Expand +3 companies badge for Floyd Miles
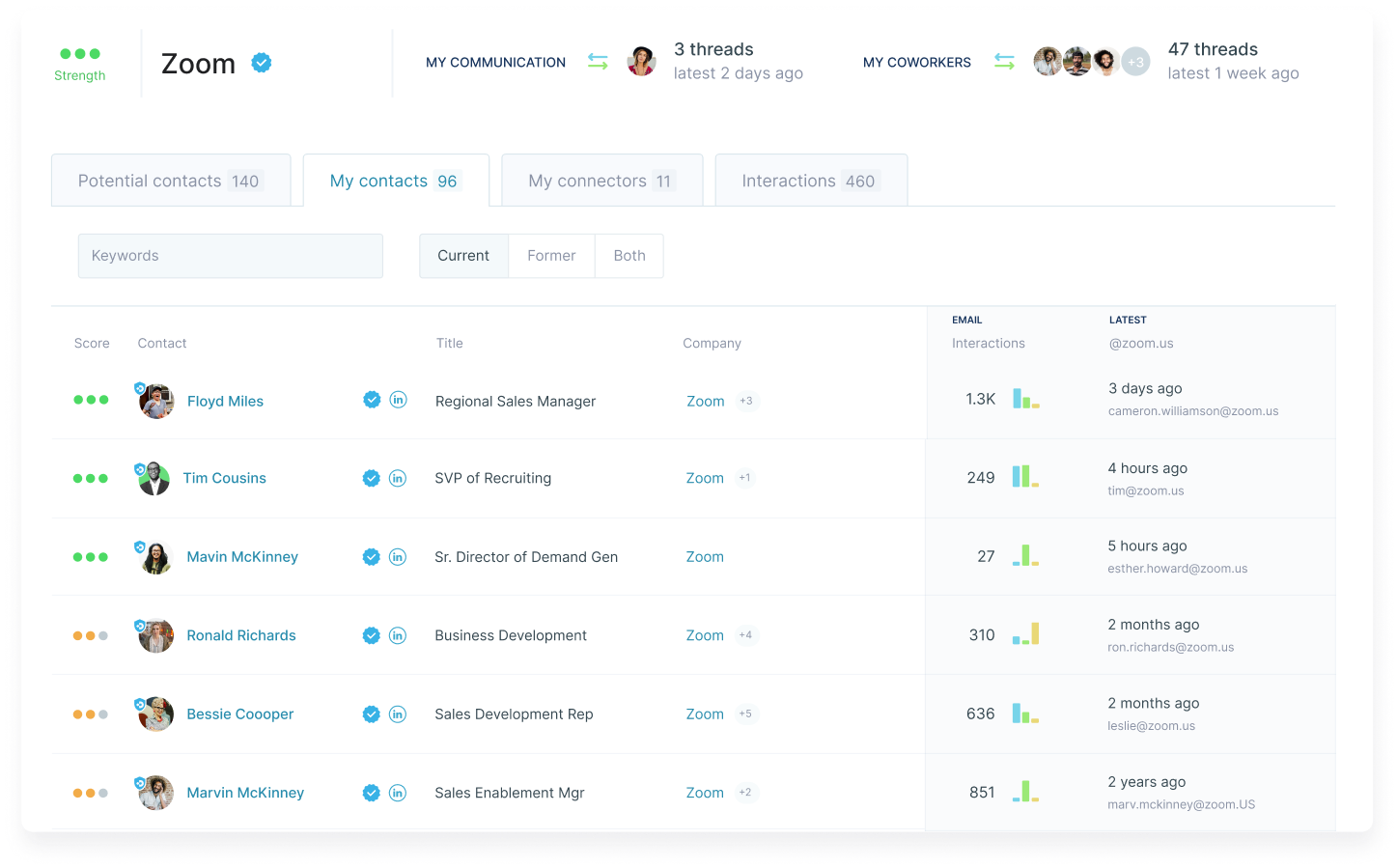1397x868 pixels. click(x=746, y=401)
